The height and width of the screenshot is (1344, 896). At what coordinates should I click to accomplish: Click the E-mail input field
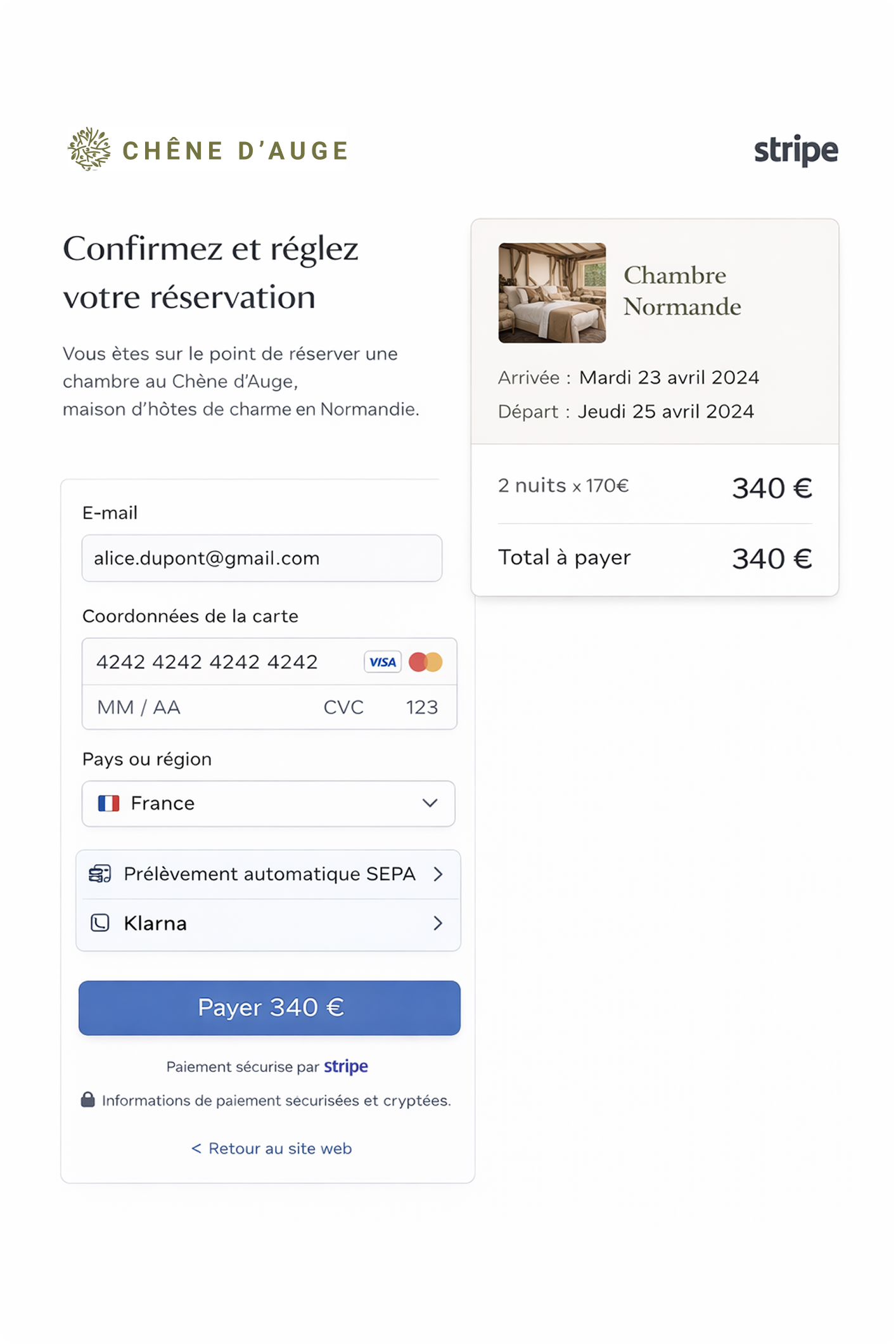pyautogui.click(x=260, y=558)
